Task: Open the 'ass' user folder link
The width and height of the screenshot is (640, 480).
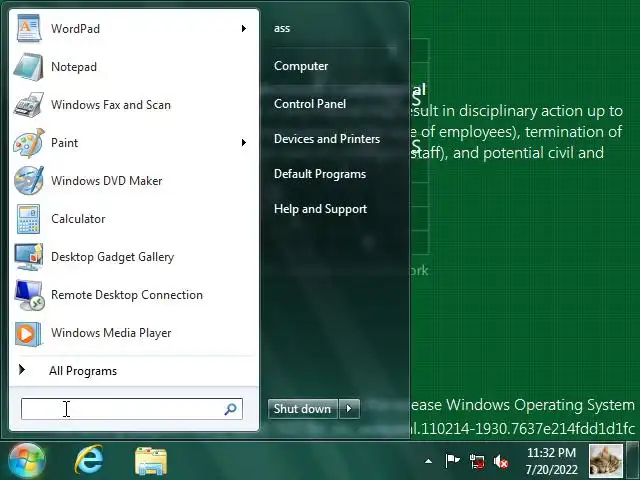Action: (x=282, y=28)
